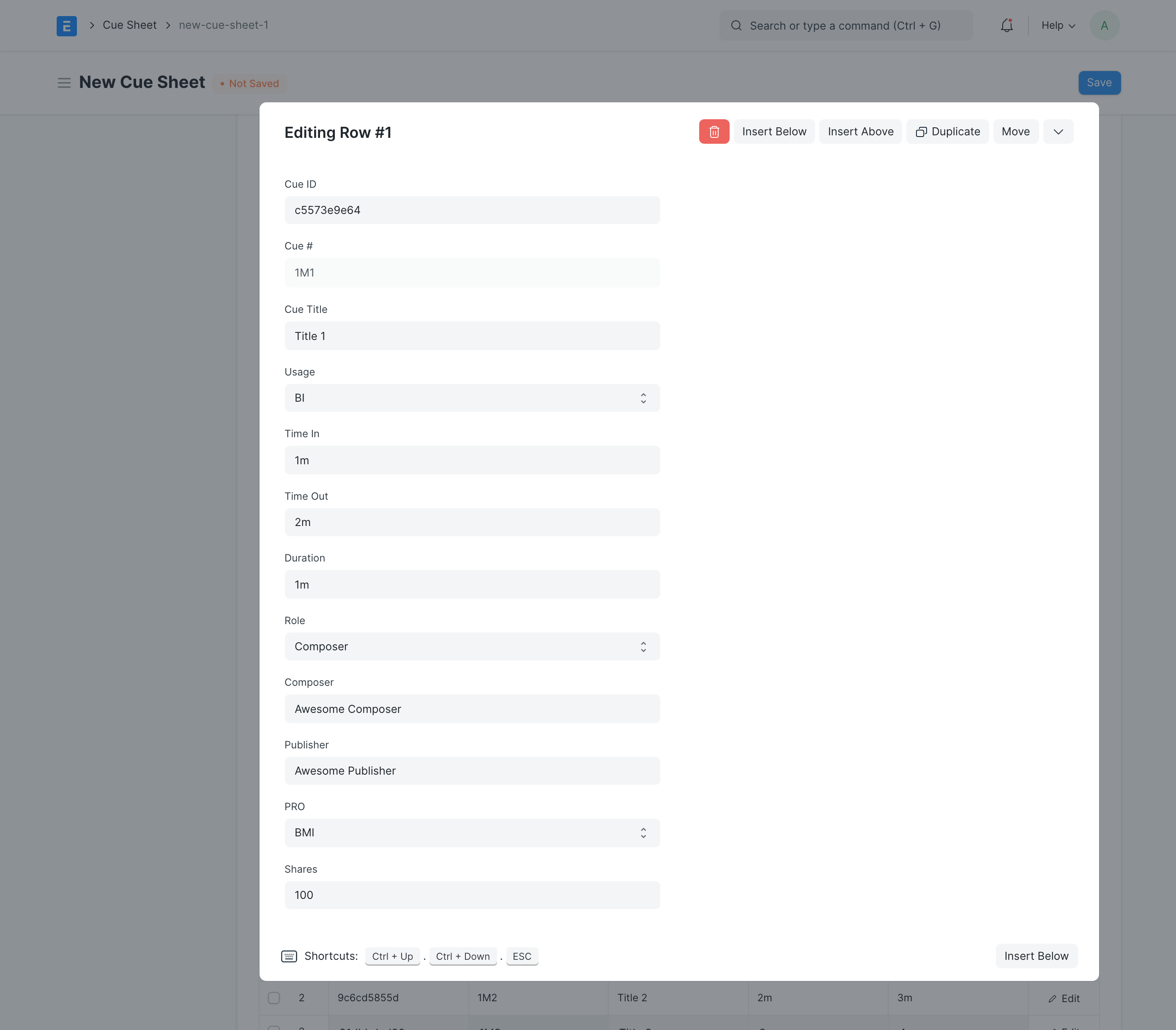This screenshot has width=1176, height=1030.
Task: Click Insert Below button in toolbar
Action: point(774,131)
